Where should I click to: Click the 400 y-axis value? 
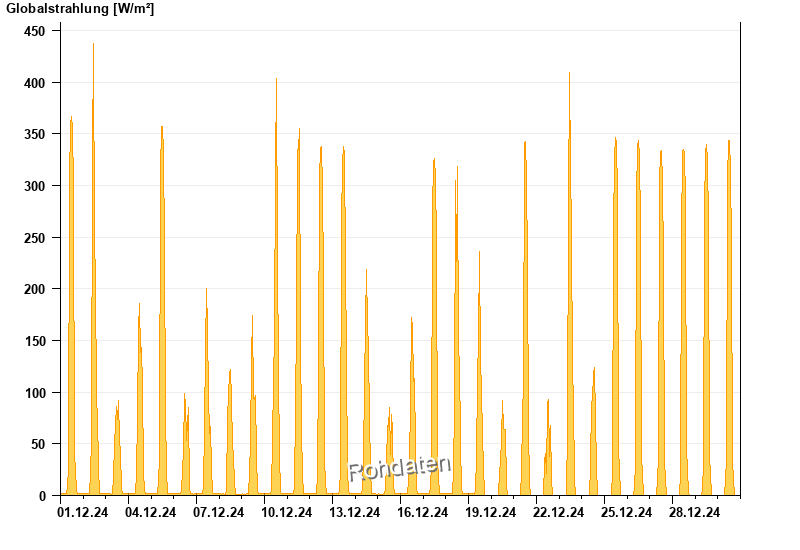click(35, 83)
